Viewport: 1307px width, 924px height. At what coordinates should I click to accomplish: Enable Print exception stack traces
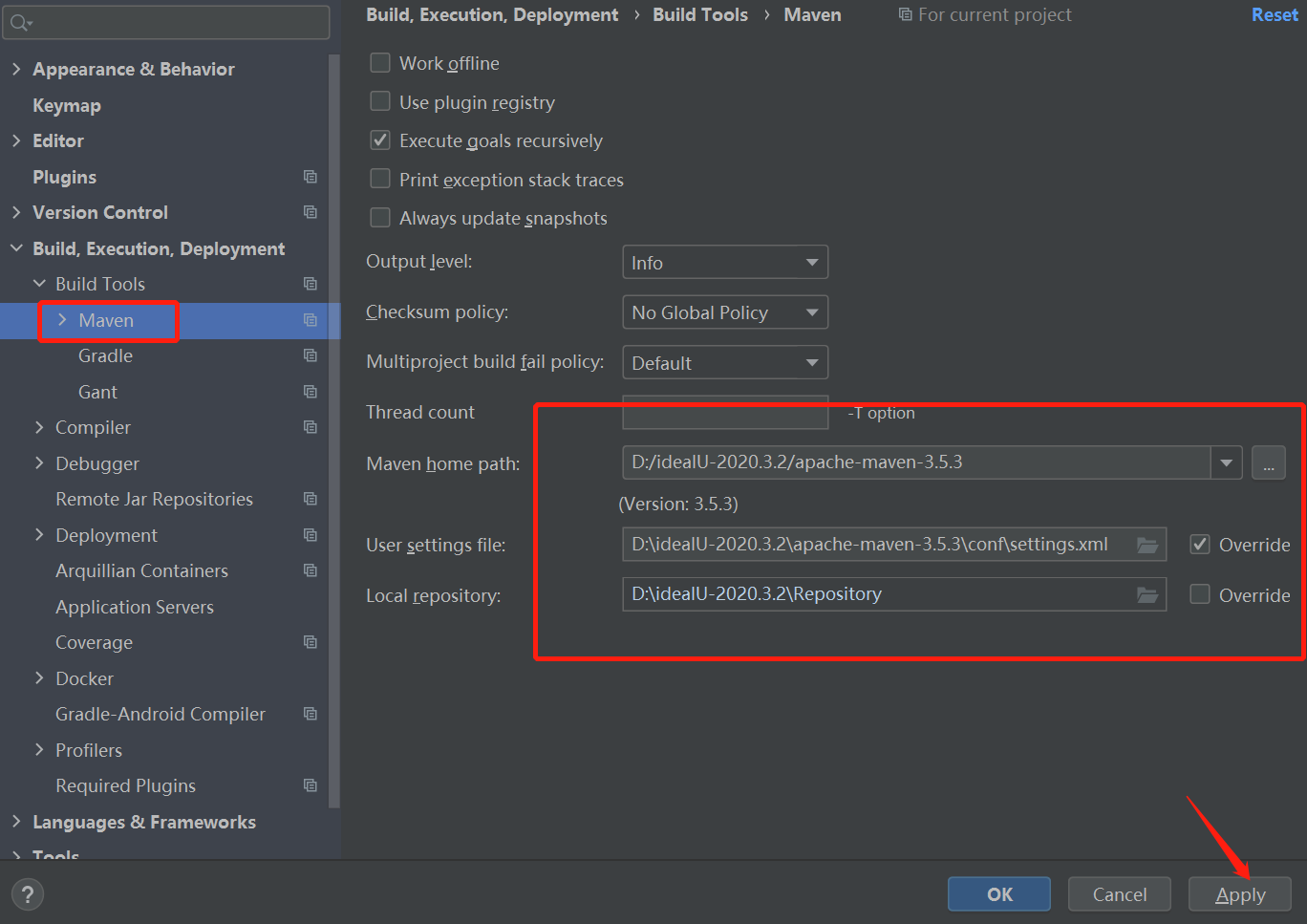pos(380,179)
